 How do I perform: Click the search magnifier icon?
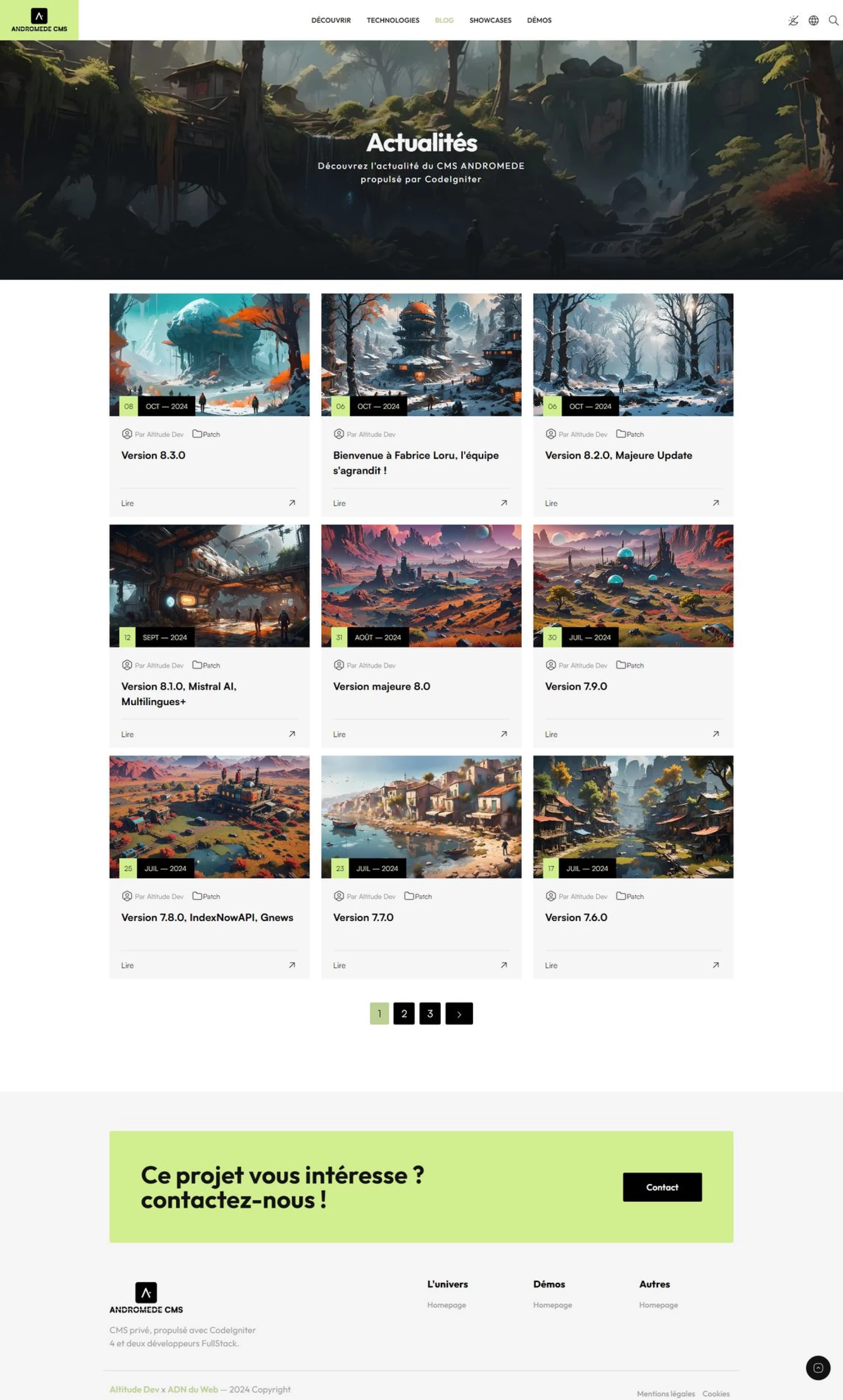(x=833, y=21)
